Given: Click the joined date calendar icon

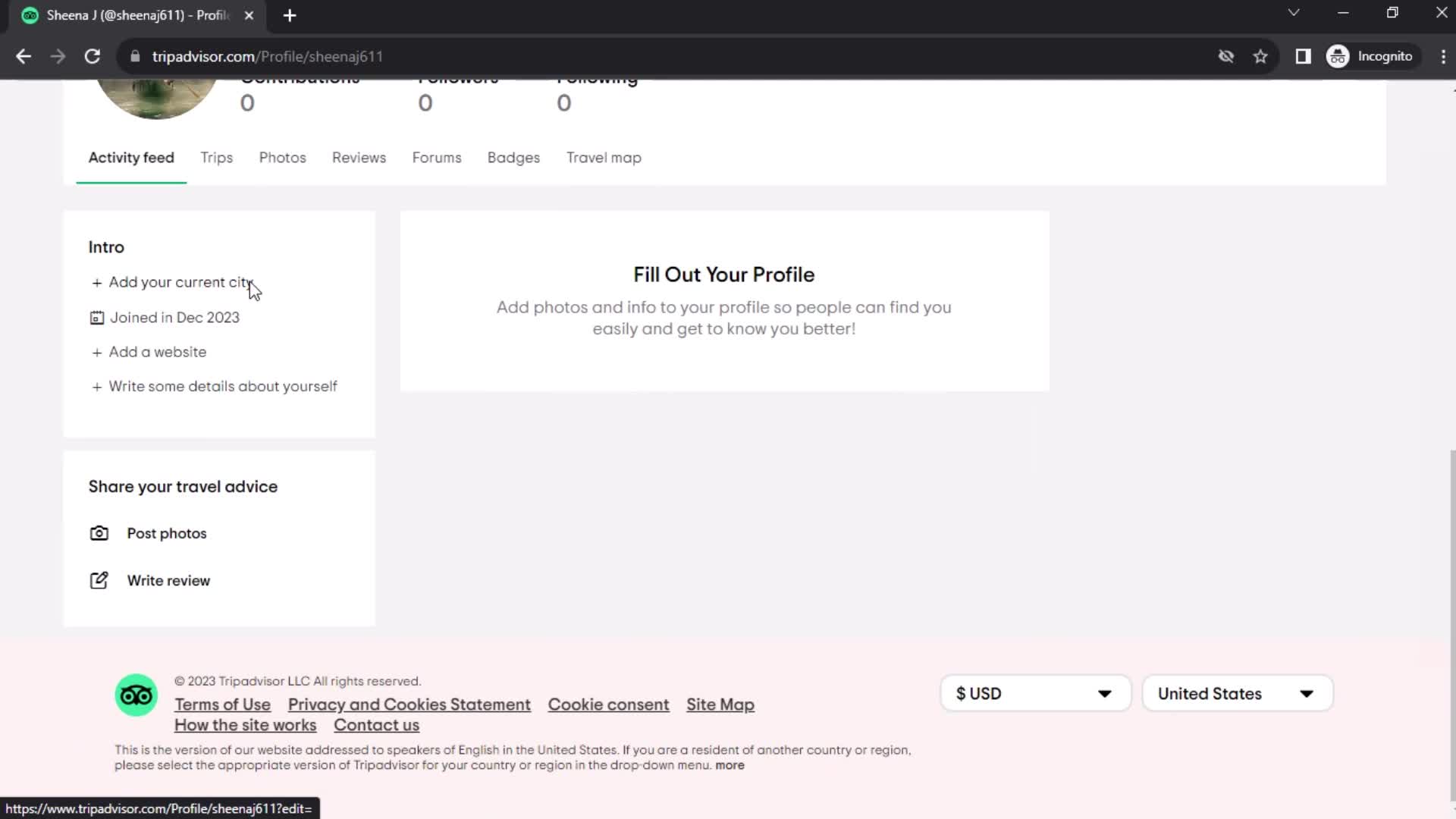Looking at the screenshot, I should [x=96, y=317].
